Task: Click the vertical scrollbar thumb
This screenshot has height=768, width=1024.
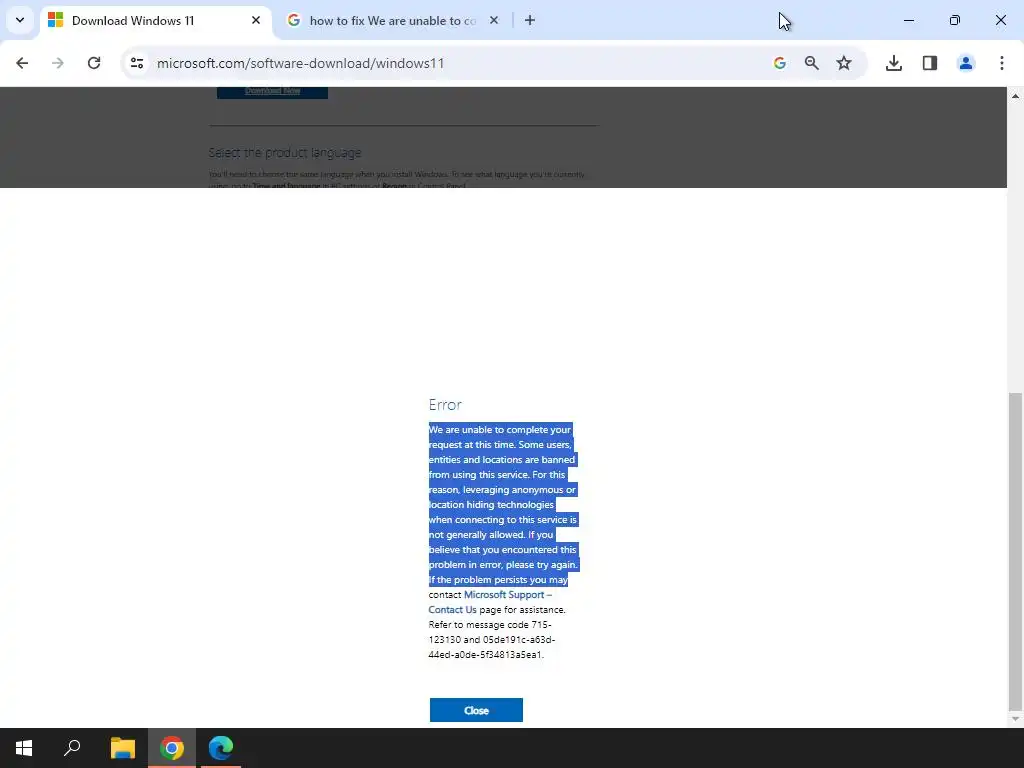Action: point(1015,551)
